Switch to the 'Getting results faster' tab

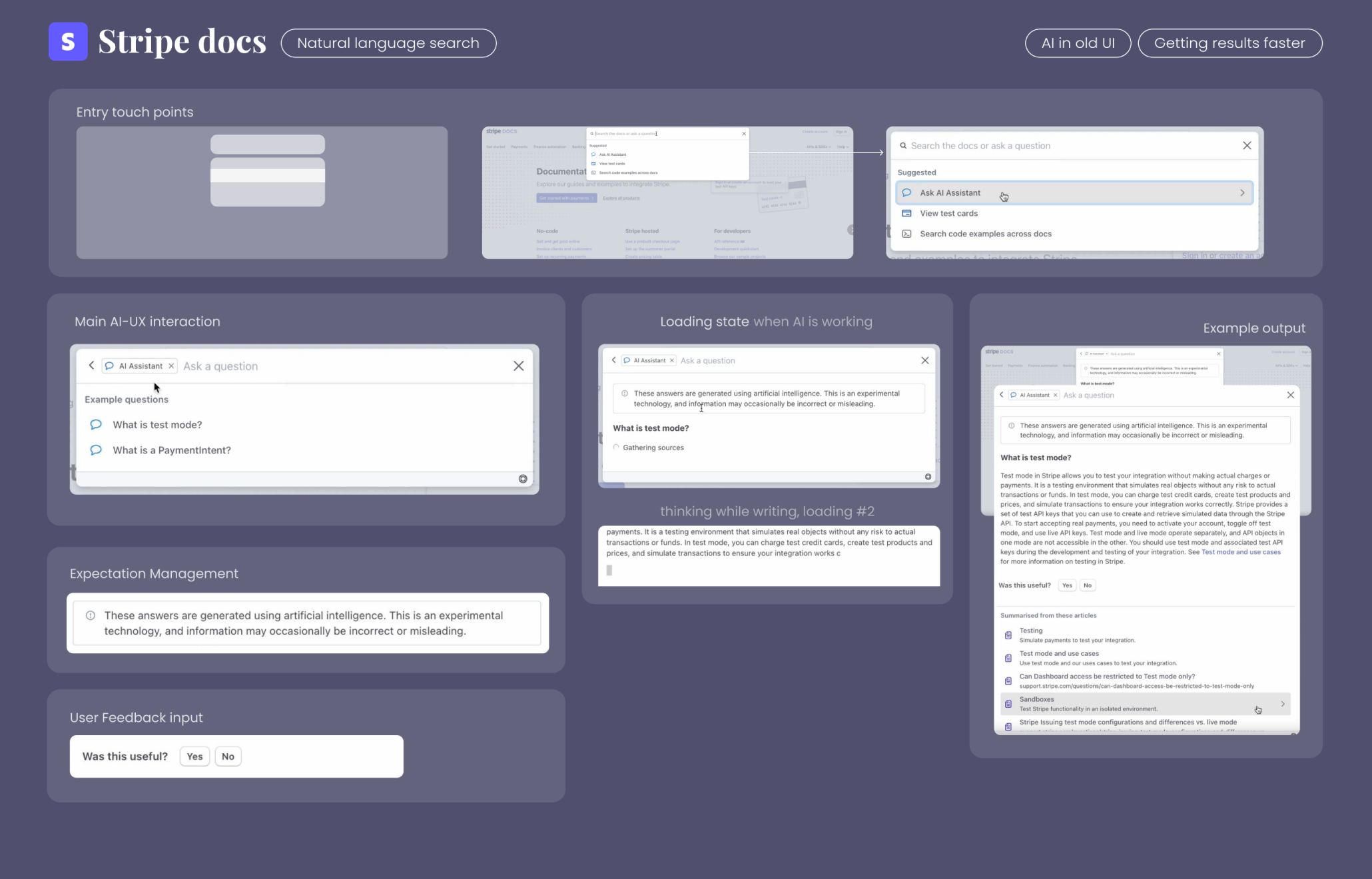click(1229, 43)
